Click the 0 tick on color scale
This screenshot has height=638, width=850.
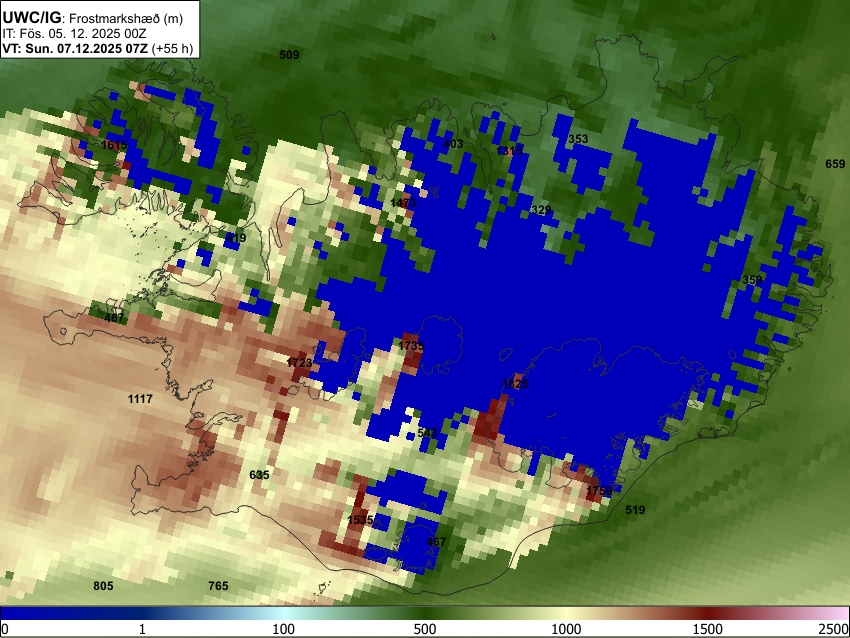tap(5, 629)
